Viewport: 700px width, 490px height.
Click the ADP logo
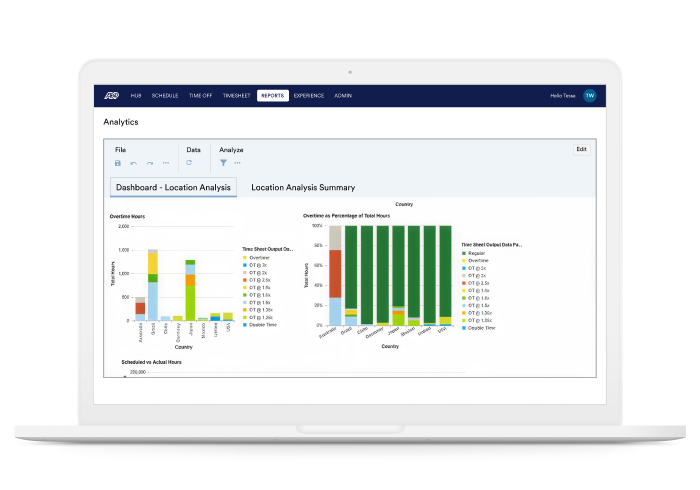(111, 96)
